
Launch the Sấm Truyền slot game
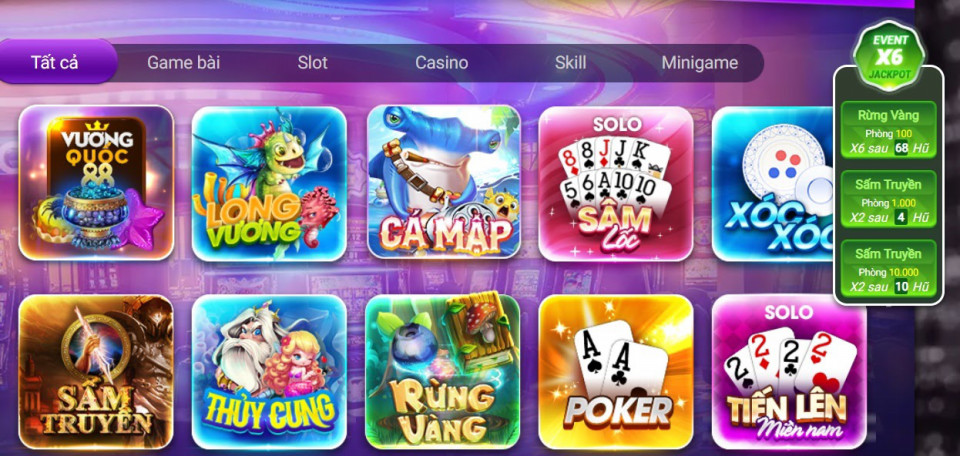click(x=96, y=372)
